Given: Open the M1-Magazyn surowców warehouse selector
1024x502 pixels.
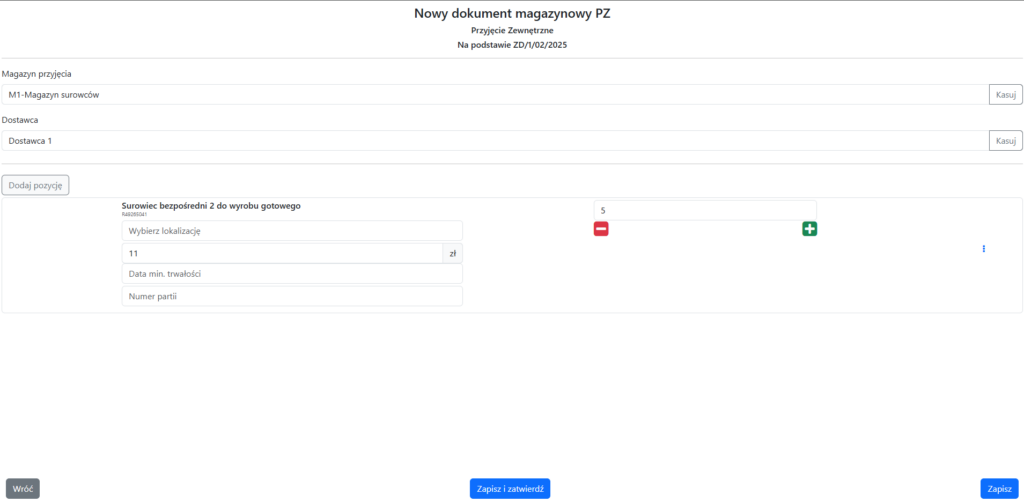Looking at the screenshot, I should click(495, 95).
